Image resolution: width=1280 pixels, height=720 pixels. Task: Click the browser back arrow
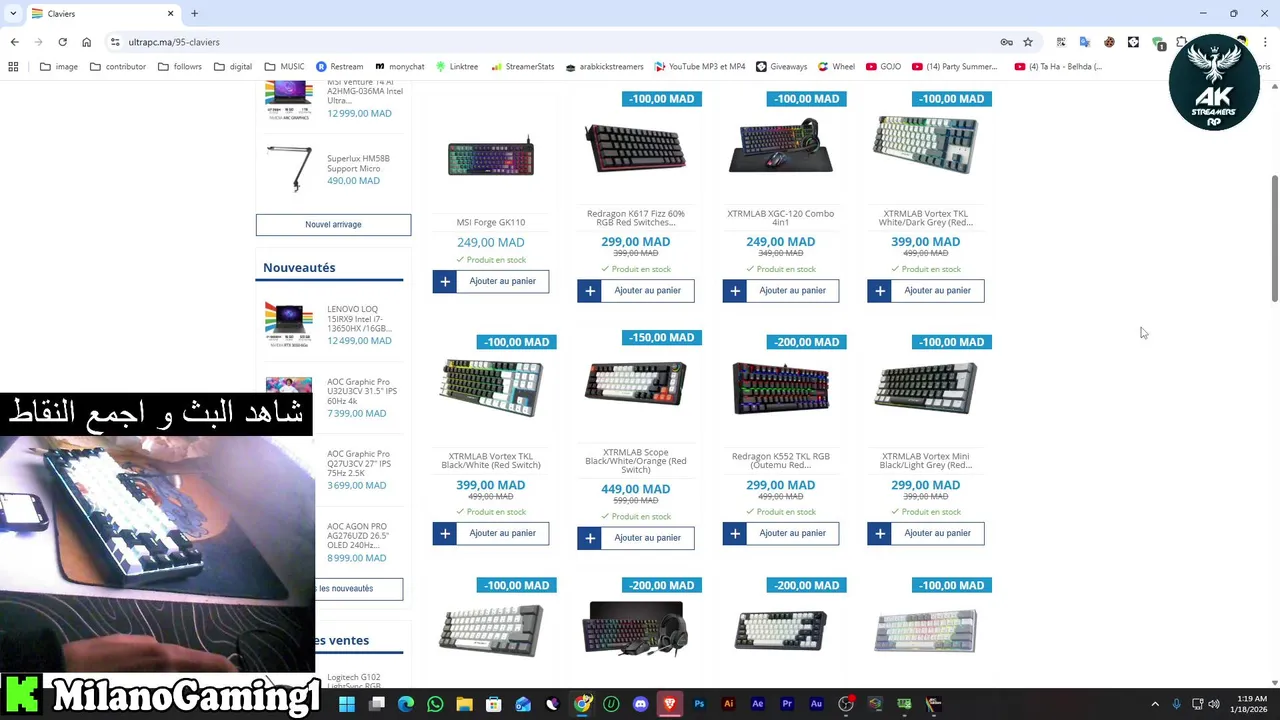point(14,42)
